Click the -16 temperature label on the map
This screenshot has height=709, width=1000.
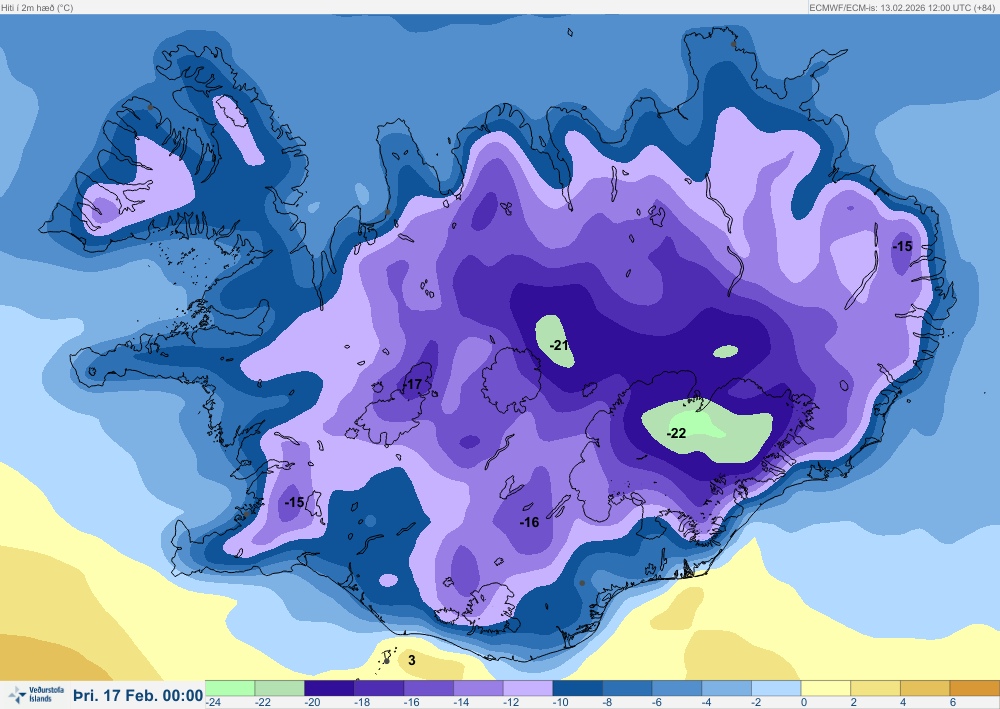[x=529, y=522]
